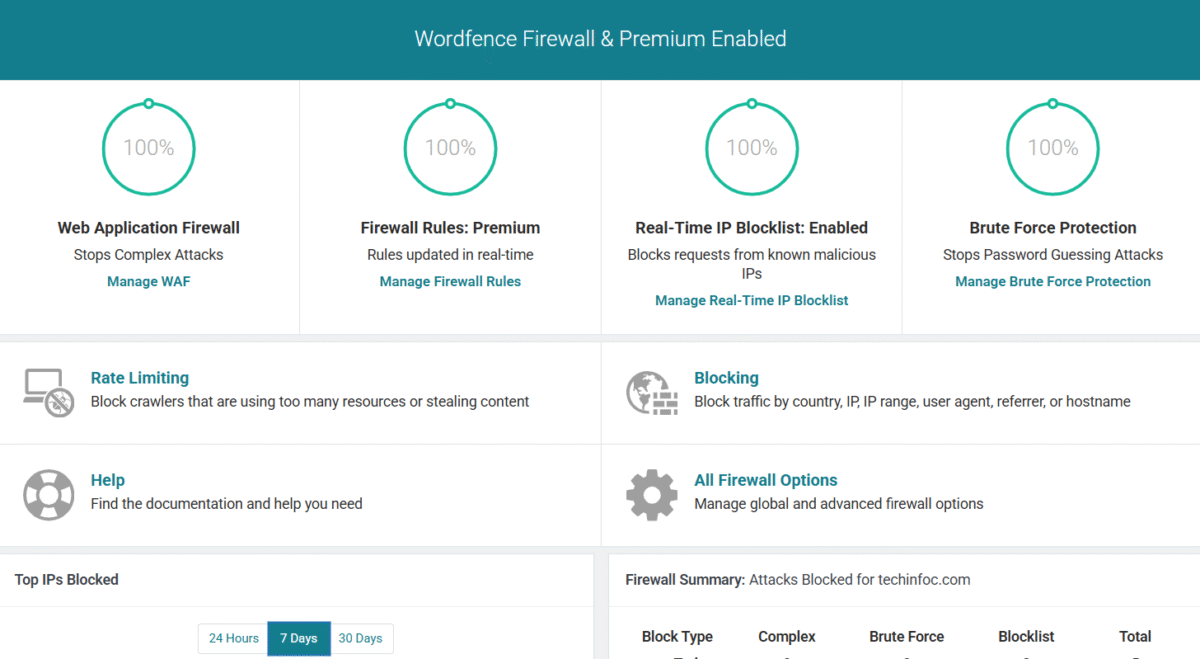Click the Blocking globe-and-wall icon
Viewport: 1200px width, 659px height.
[651, 392]
